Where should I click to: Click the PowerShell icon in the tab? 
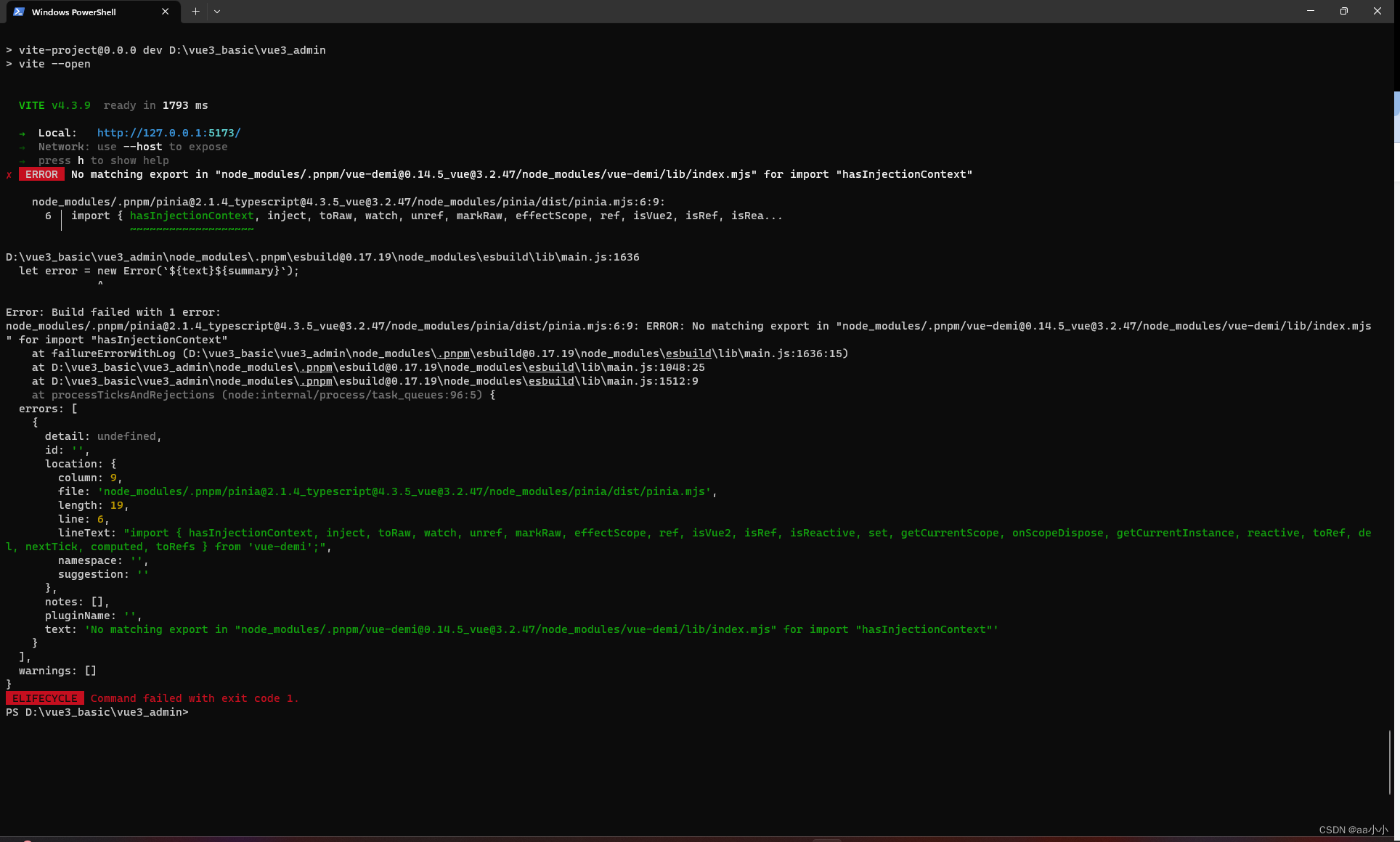19,12
